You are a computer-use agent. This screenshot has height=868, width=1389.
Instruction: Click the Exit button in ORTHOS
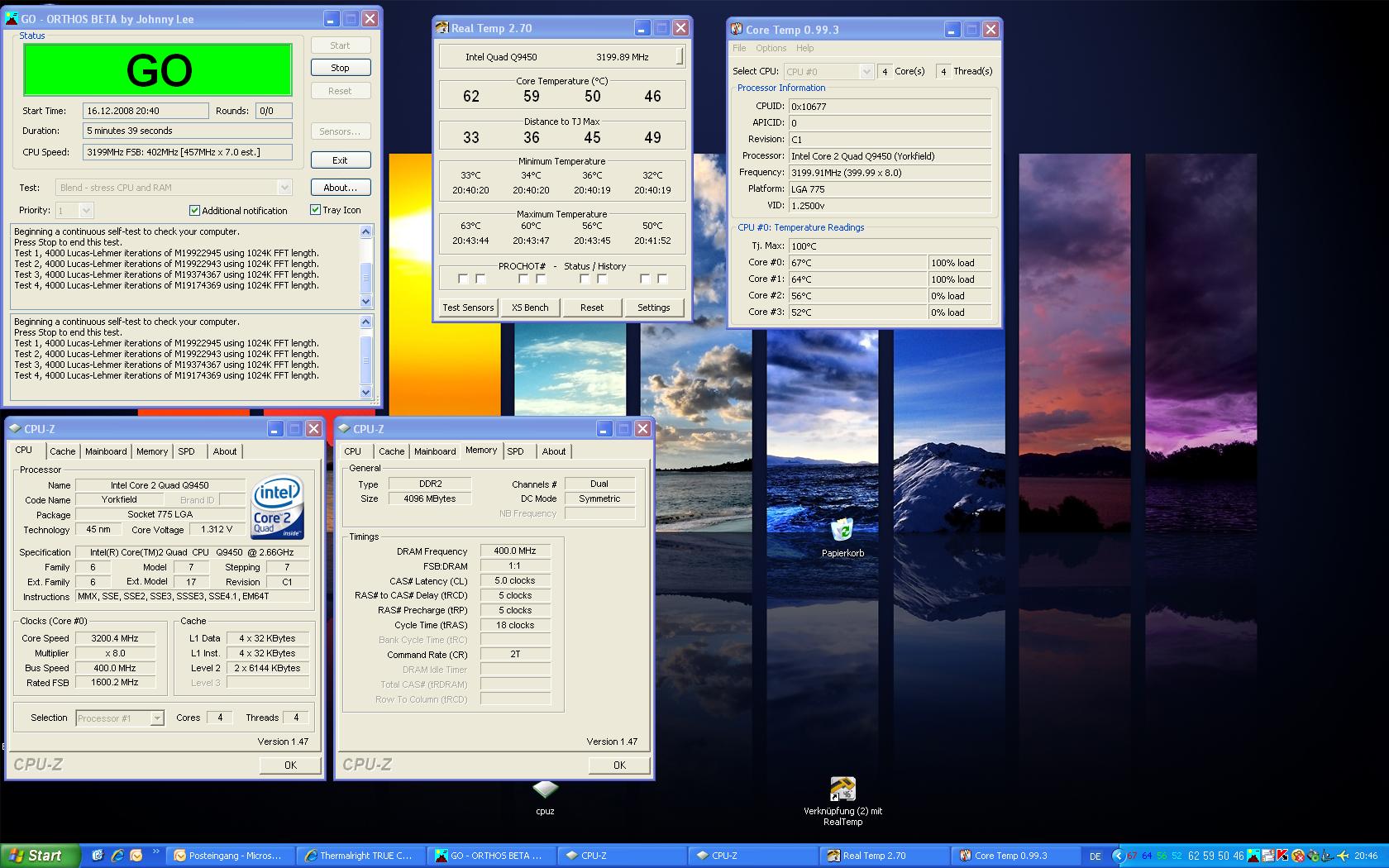(341, 160)
